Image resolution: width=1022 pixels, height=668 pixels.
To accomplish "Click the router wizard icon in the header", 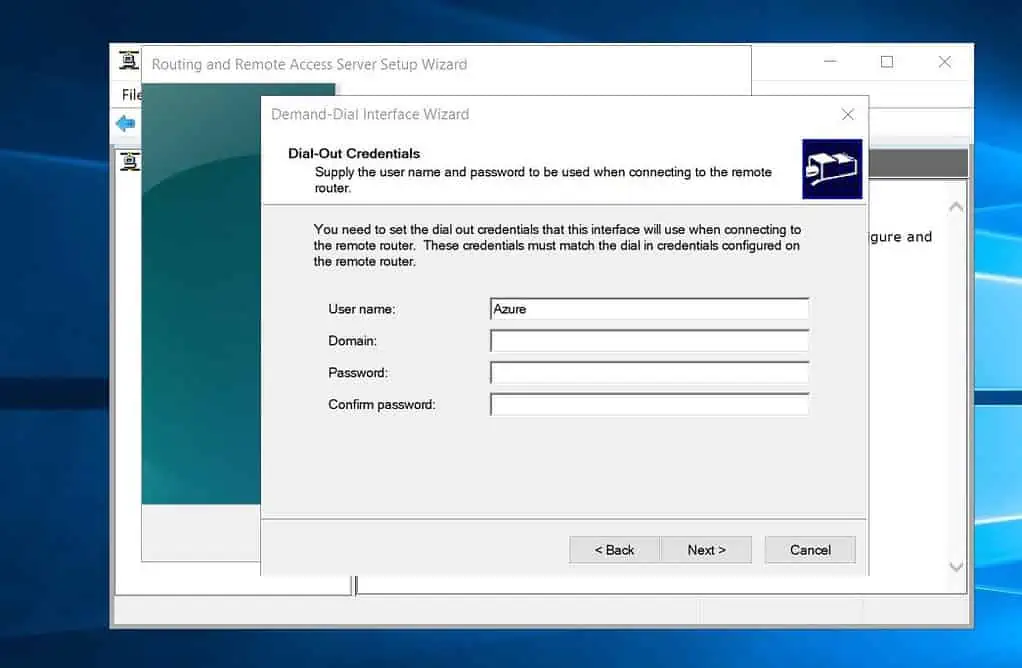I will (x=832, y=169).
